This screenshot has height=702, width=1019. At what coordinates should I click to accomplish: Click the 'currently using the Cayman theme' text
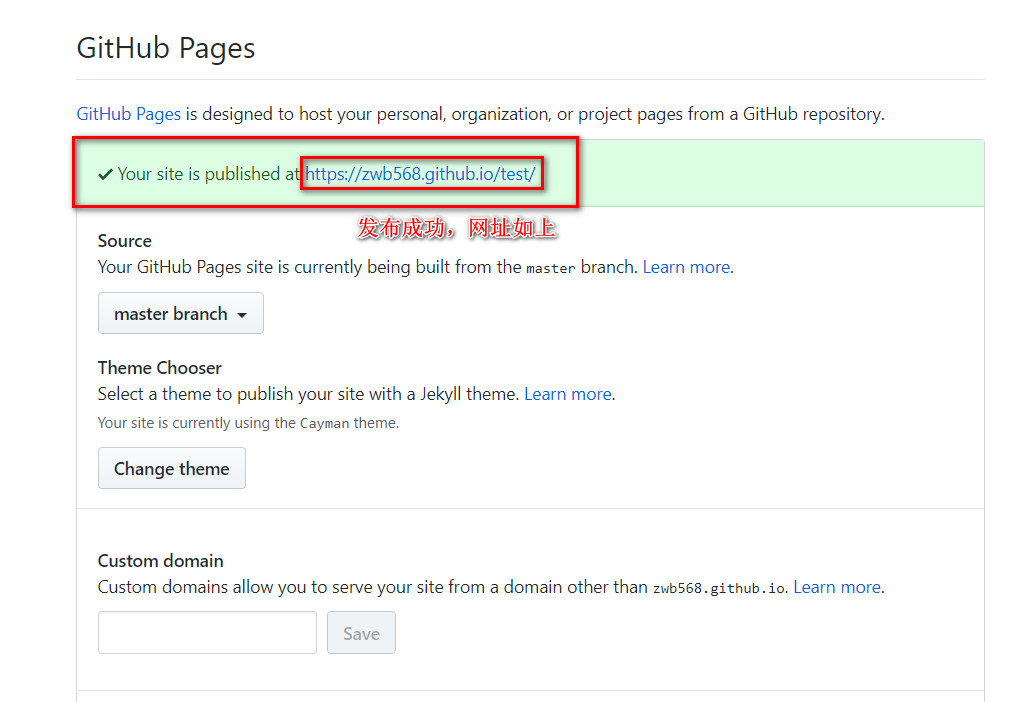pos(248,423)
